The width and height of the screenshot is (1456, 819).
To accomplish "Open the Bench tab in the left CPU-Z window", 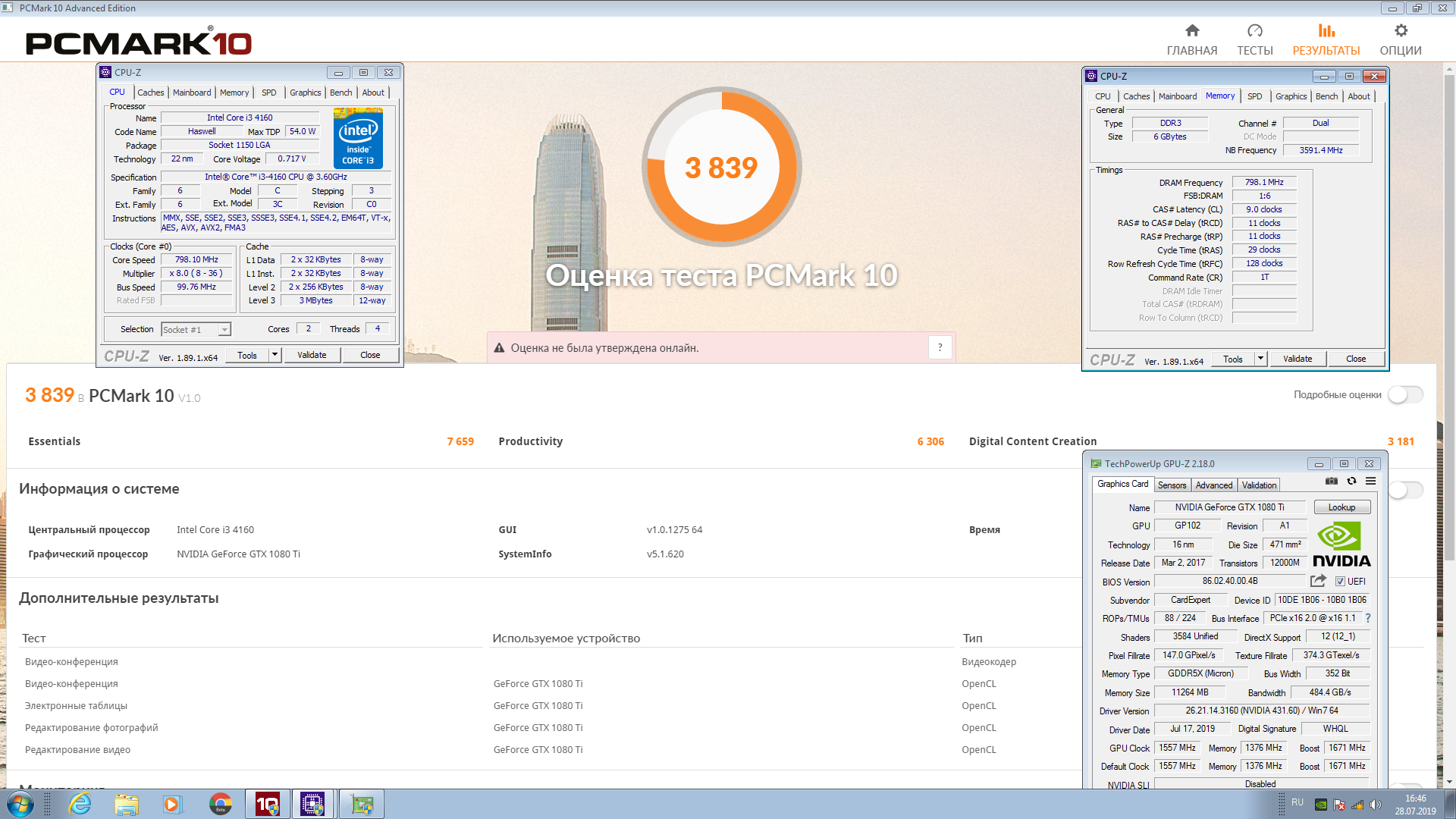I will tap(340, 93).
